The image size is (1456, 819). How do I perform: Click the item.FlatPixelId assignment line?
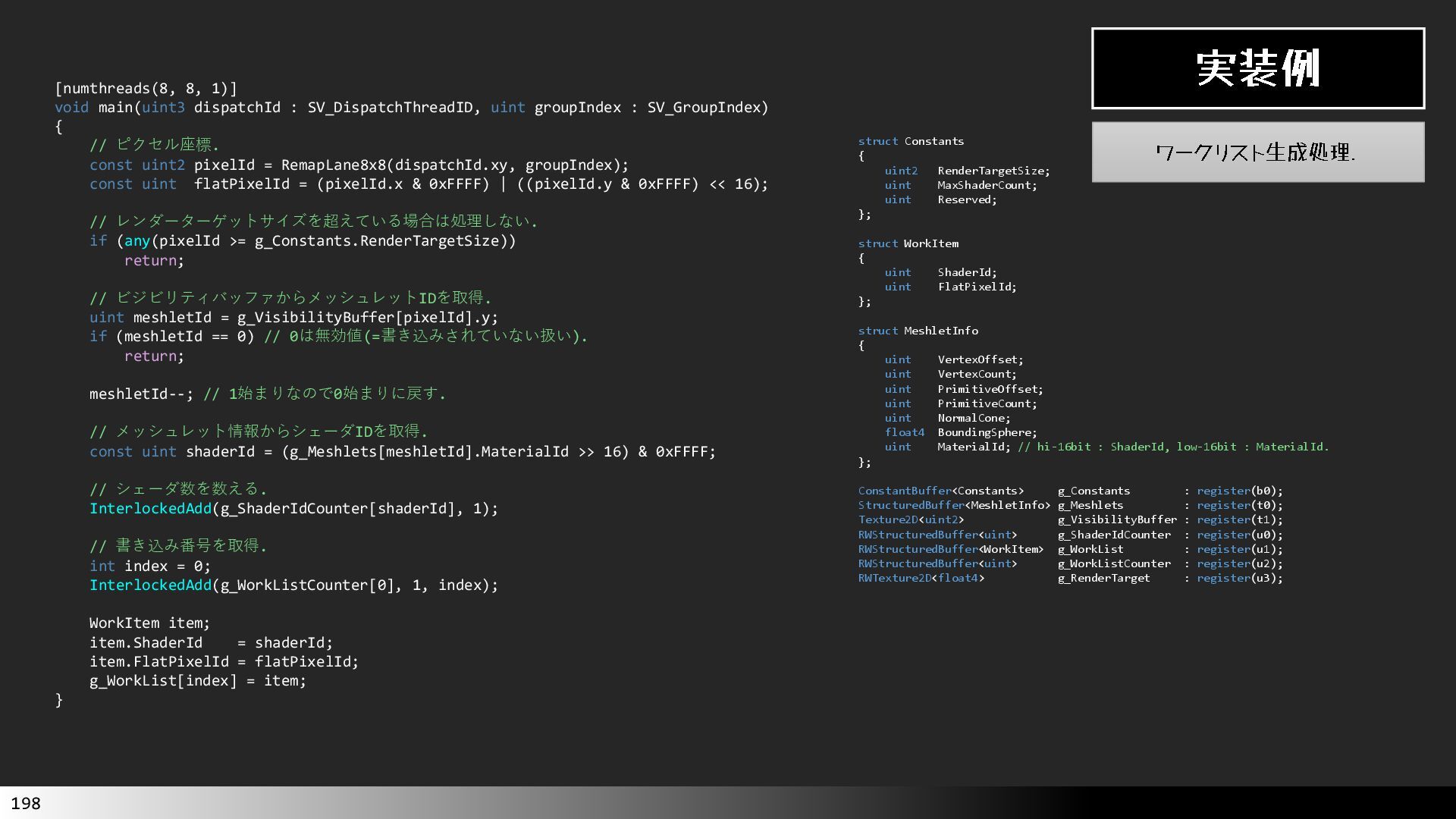click(x=224, y=662)
